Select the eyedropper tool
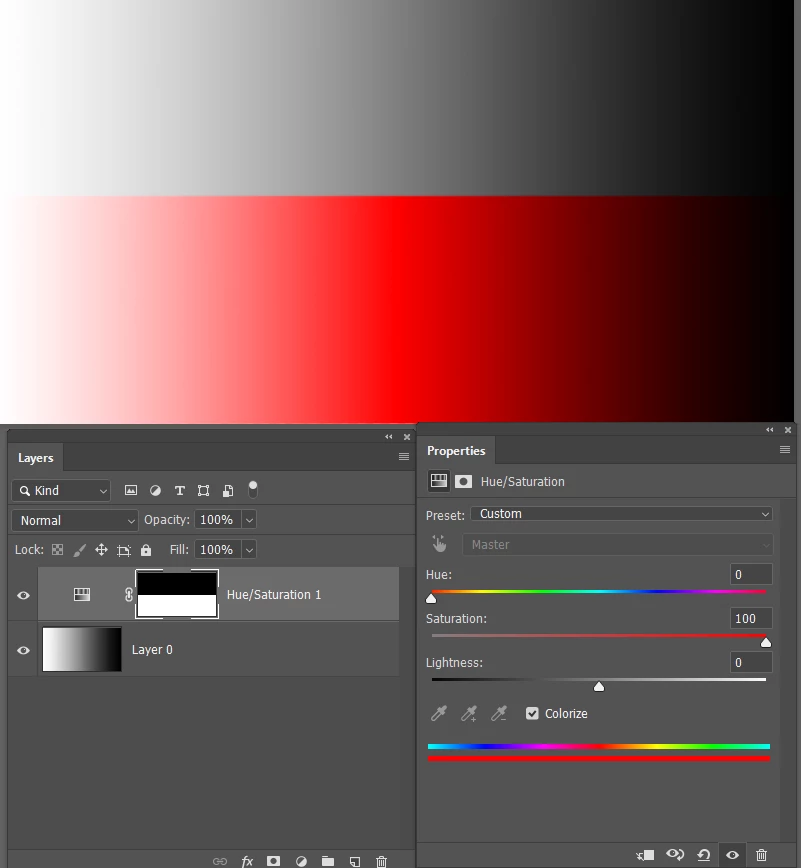 tap(439, 714)
